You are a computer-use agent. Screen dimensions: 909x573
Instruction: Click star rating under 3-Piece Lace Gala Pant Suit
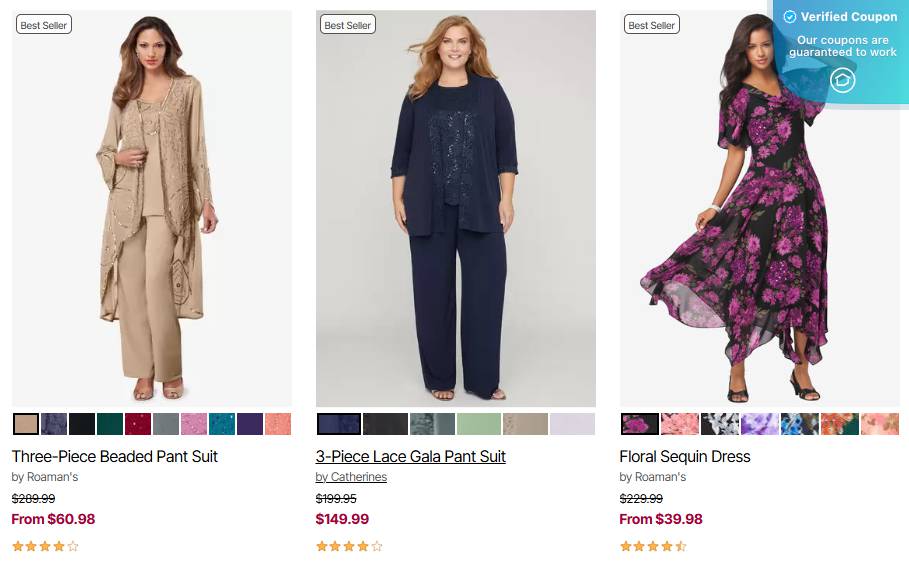point(349,546)
